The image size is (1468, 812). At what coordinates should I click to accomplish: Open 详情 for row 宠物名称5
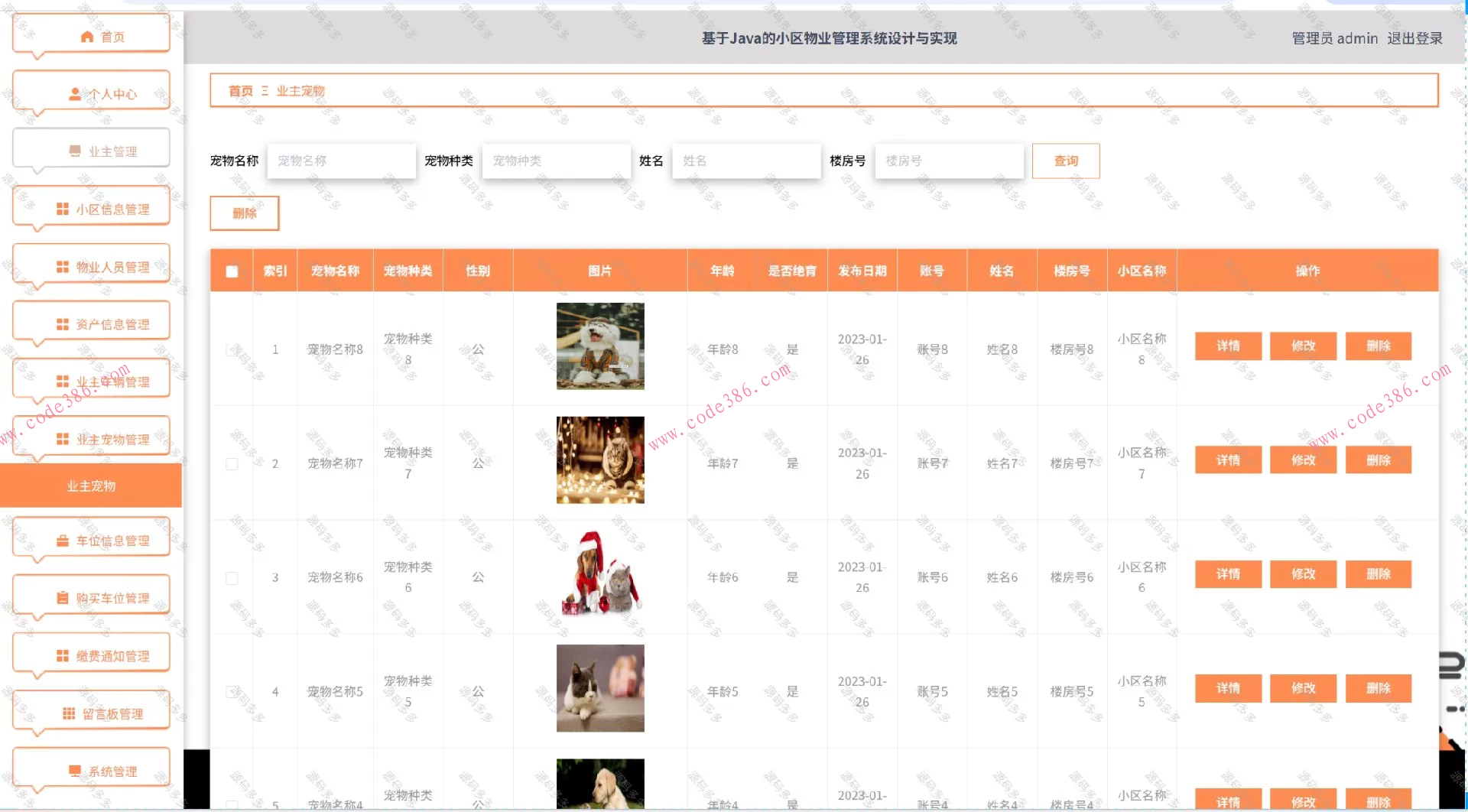[x=1228, y=688]
